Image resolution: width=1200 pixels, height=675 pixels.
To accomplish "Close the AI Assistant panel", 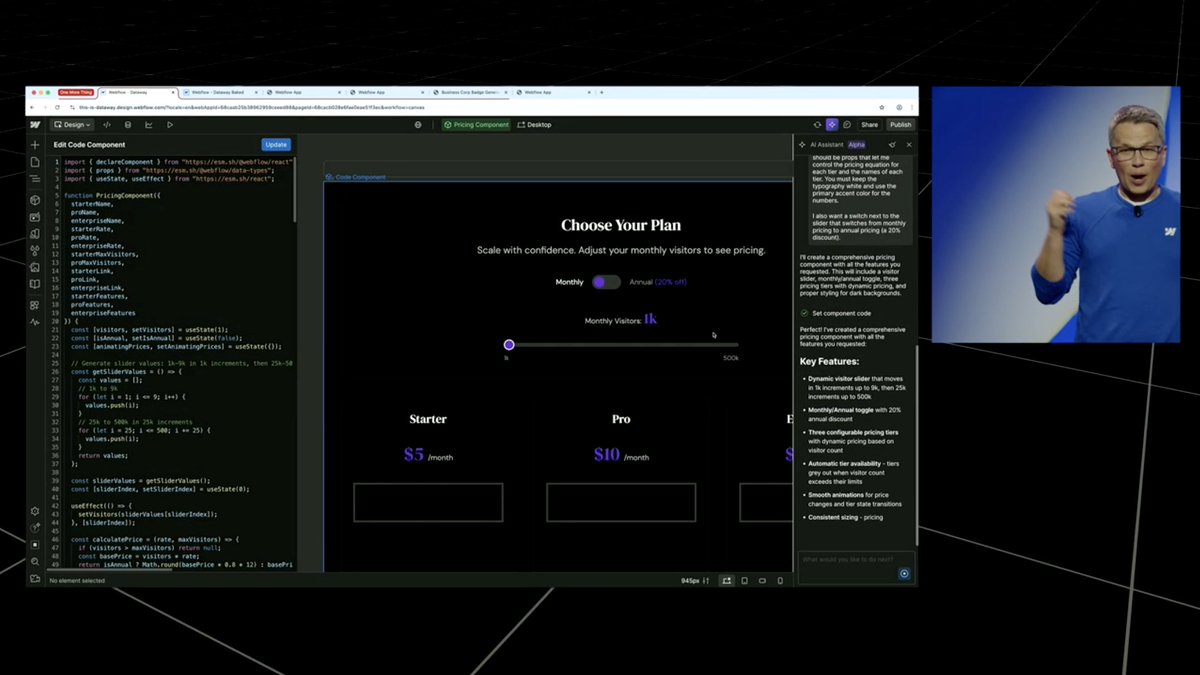I will pyautogui.click(x=909, y=145).
